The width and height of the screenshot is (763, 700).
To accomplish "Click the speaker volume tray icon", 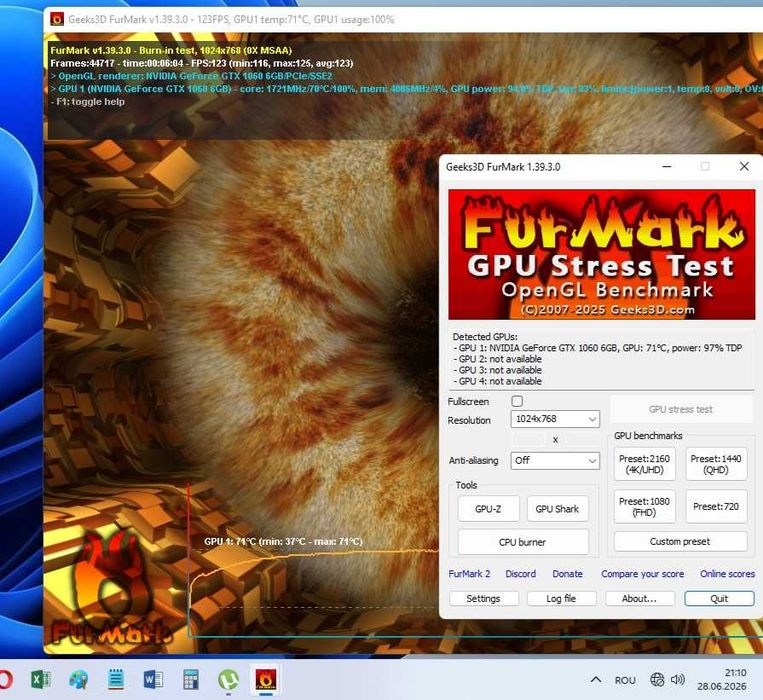I will 677,680.
